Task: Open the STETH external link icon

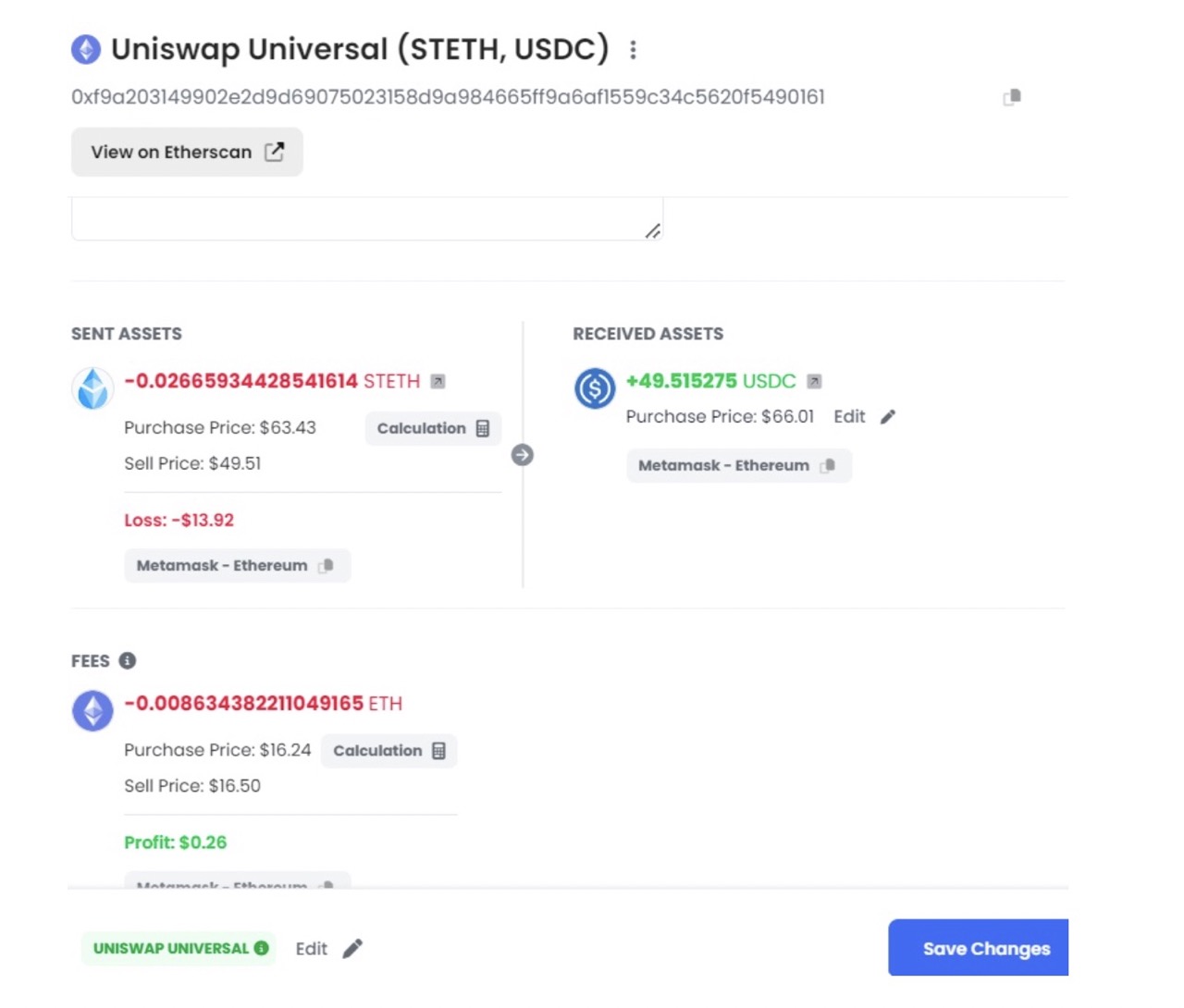Action: (438, 381)
